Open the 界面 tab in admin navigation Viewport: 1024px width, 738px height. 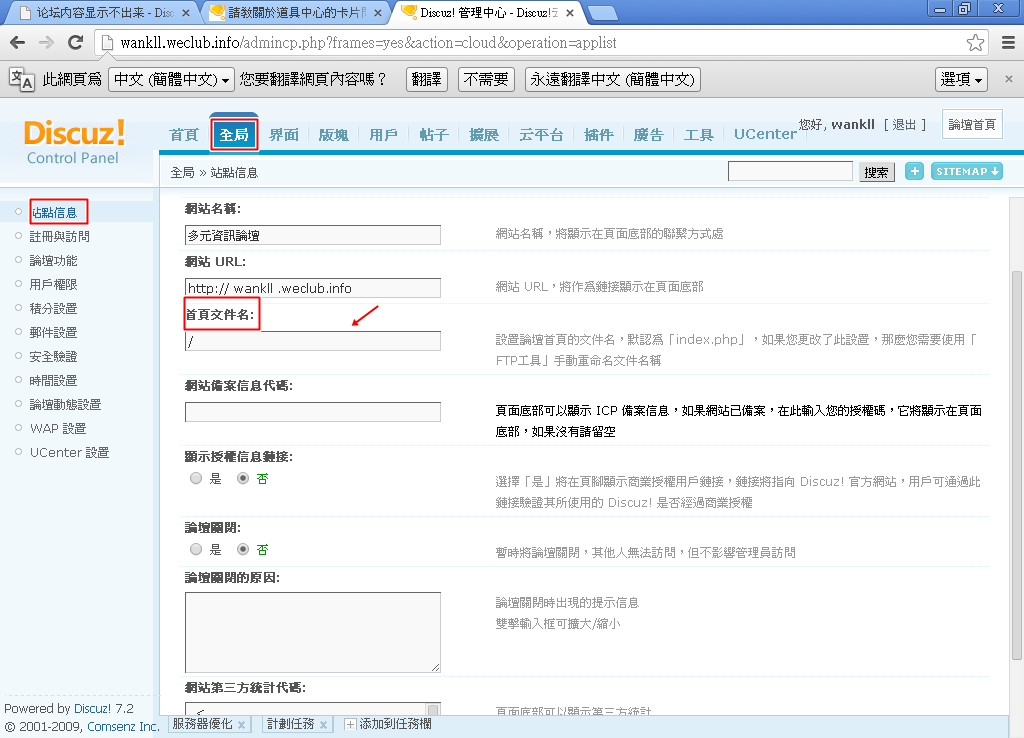pos(284,135)
